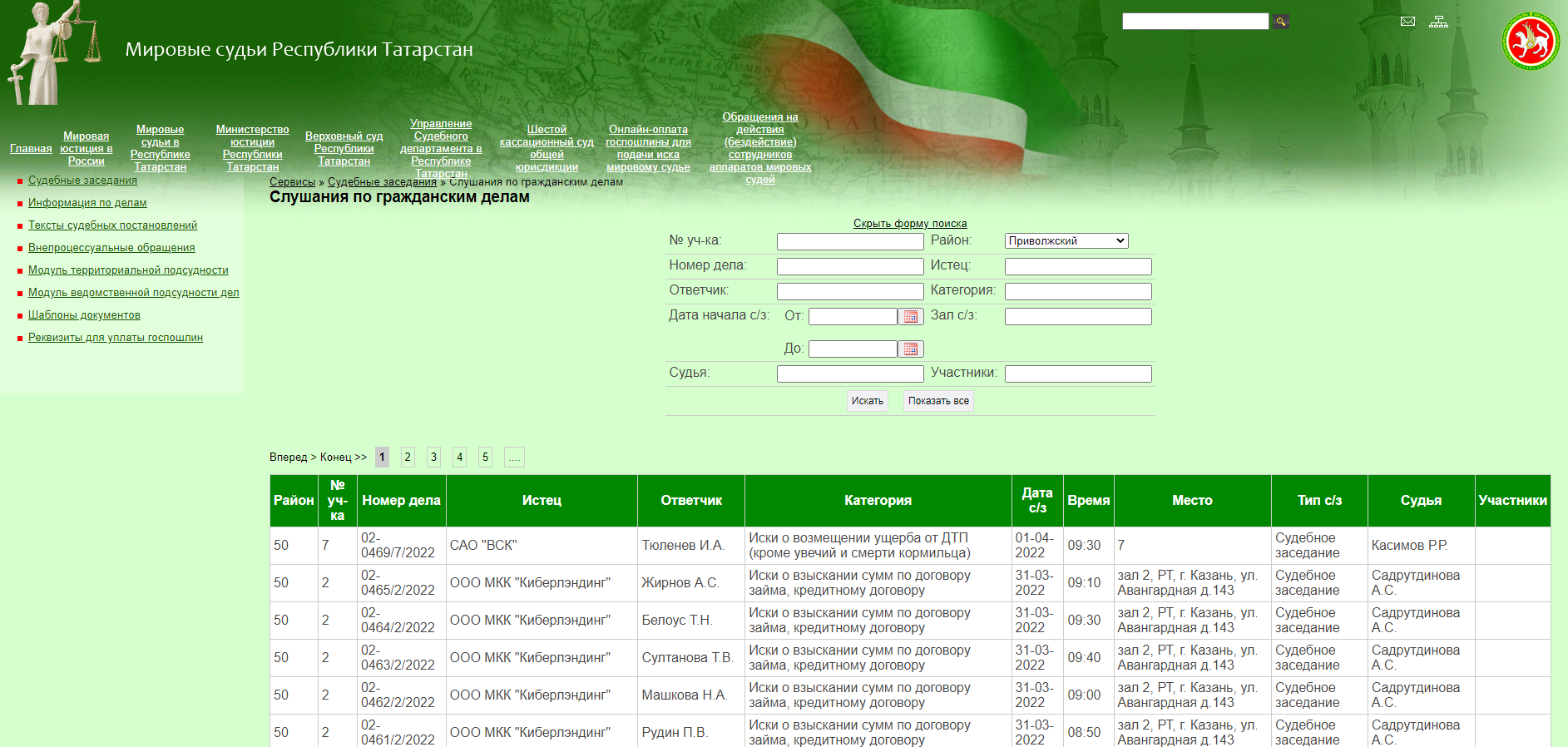Click the search magnifier icon in header
Screen dimensions: 1568x747
[1281, 22]
